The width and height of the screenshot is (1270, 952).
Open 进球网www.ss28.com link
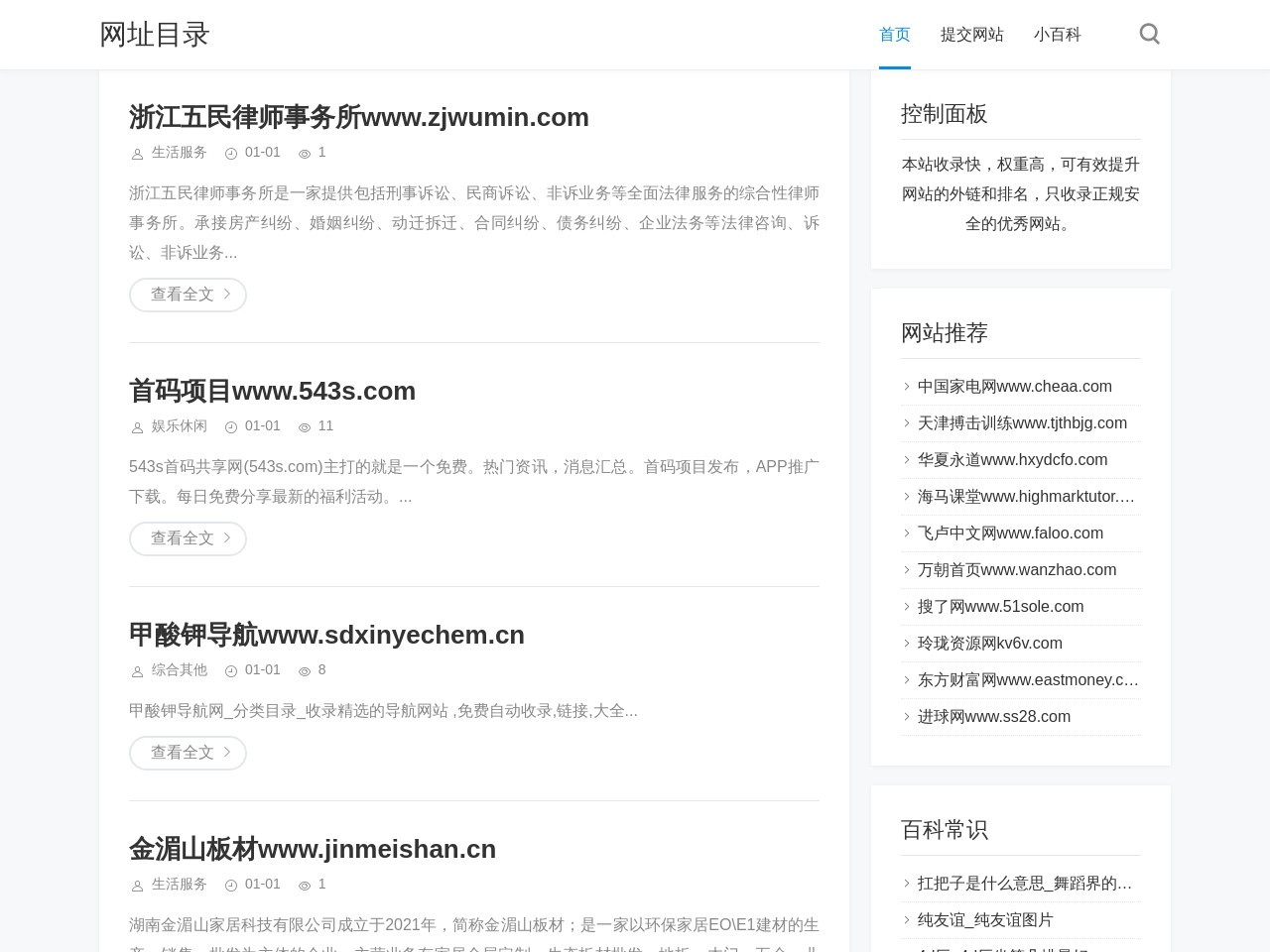(993, 717)
